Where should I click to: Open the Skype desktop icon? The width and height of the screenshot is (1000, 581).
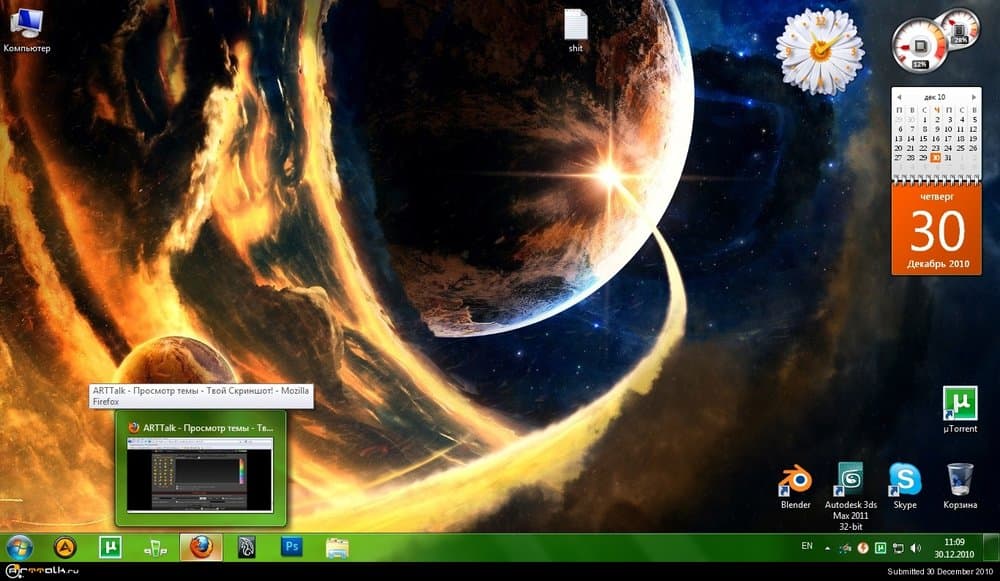(x=905, y=482)
